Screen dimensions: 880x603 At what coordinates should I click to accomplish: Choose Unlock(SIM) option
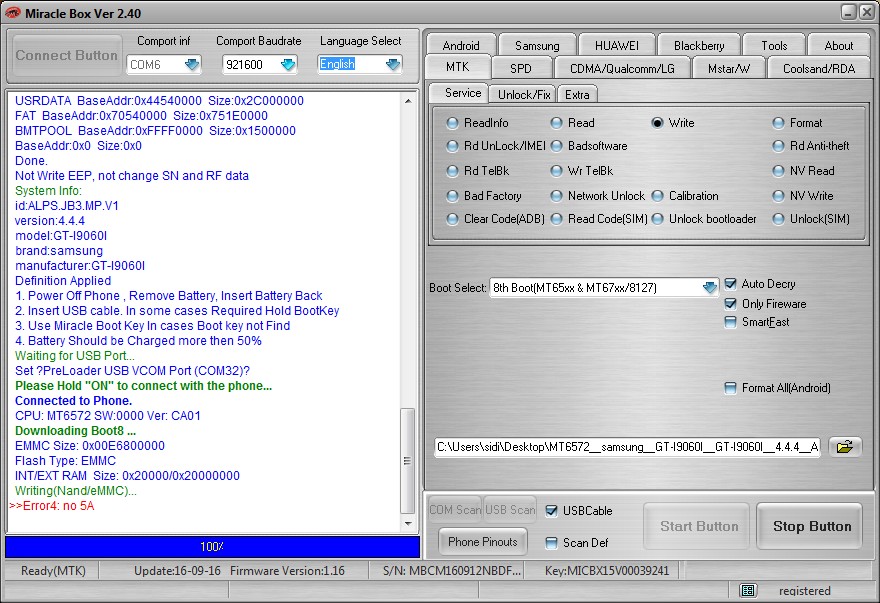tap(778, 219)
